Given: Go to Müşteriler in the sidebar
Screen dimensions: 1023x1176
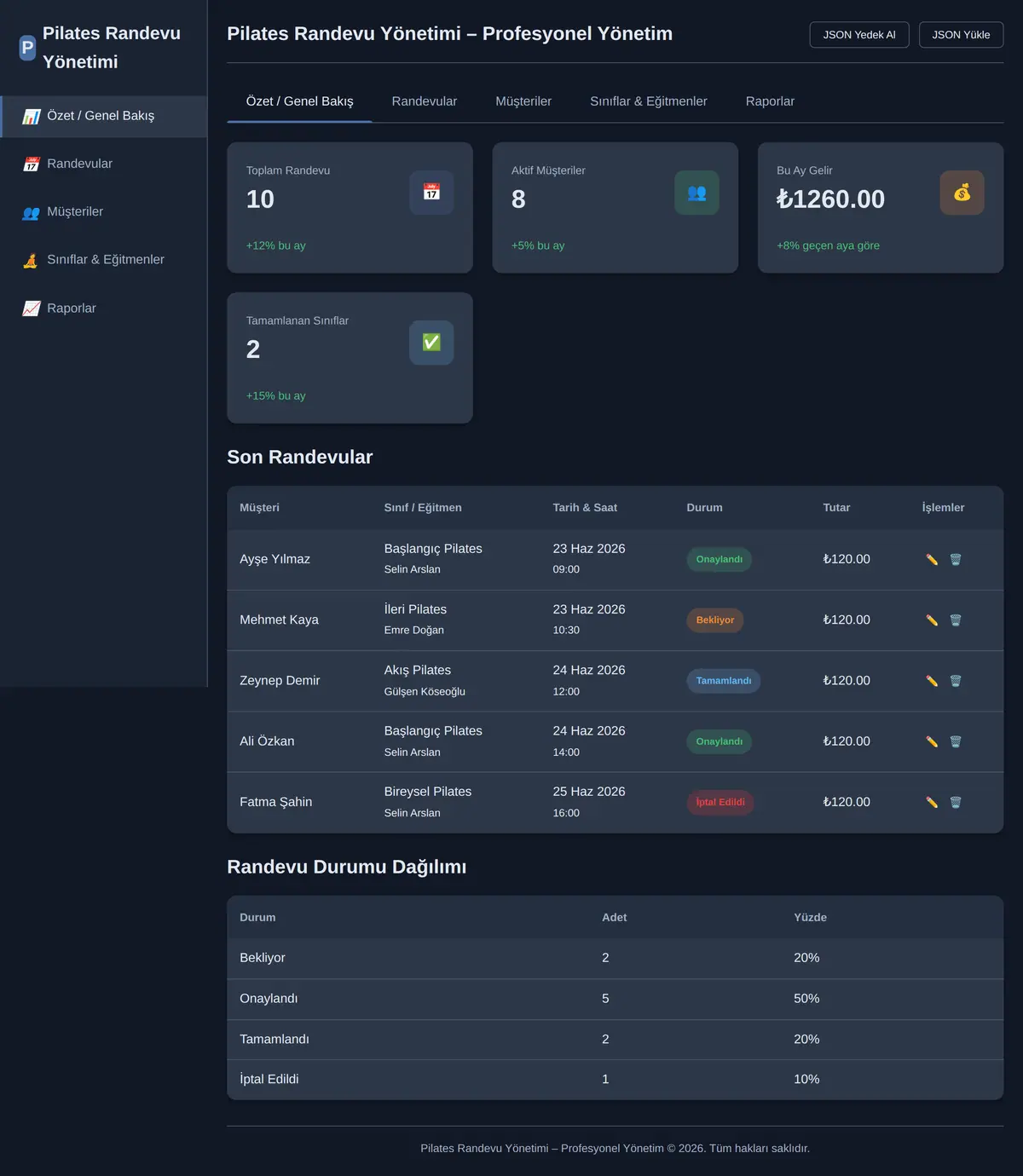Looking at the screenshot, I should [x=103, y=211].
